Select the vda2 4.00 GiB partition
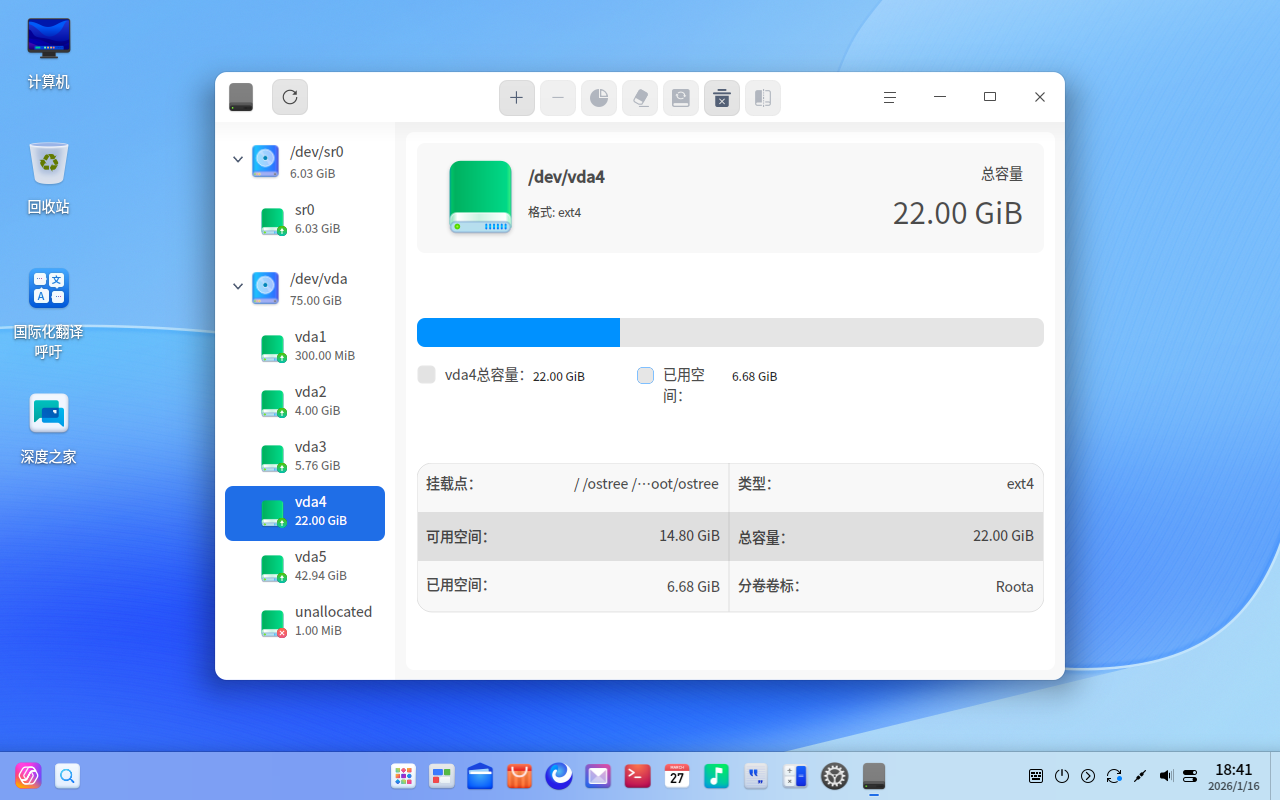This screenshot has height=800, width=1280. click(x=305, y=401)
